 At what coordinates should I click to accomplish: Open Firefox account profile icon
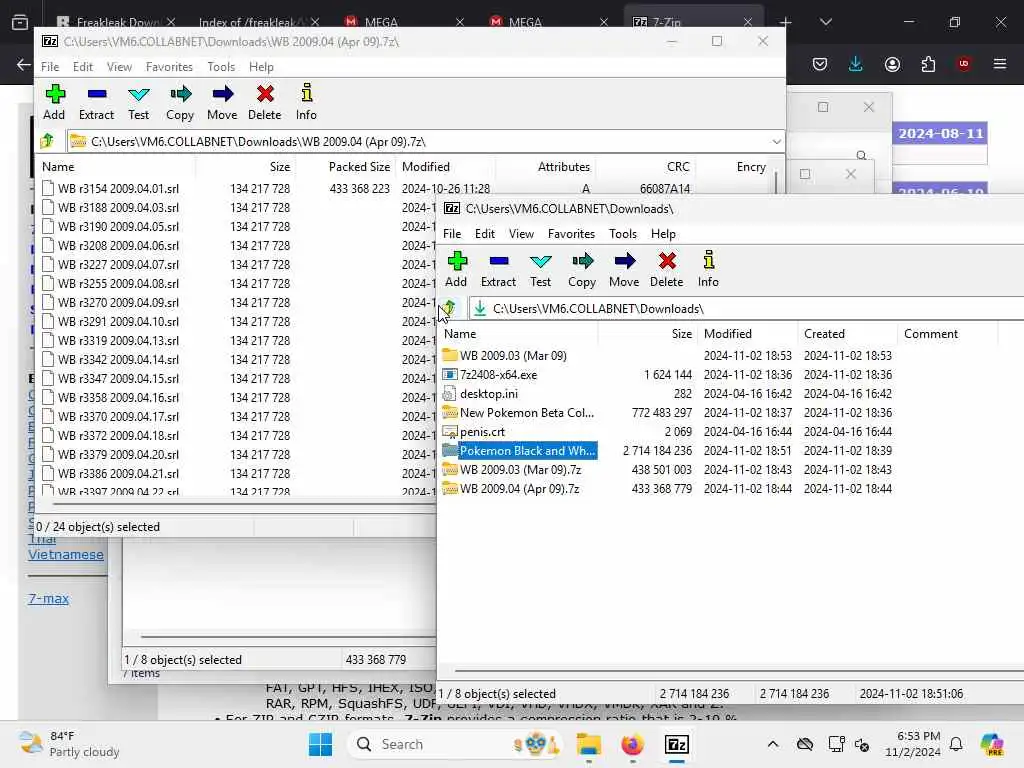(x=892, y=64)
